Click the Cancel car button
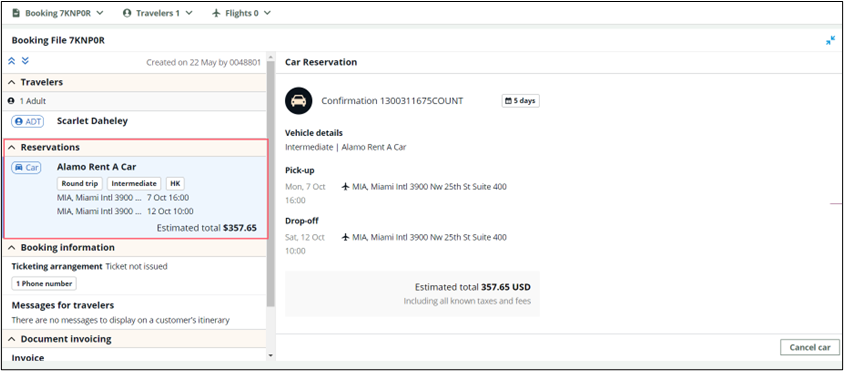The width and height of the screenshot is (844, 371). click(x=810, y=347)
